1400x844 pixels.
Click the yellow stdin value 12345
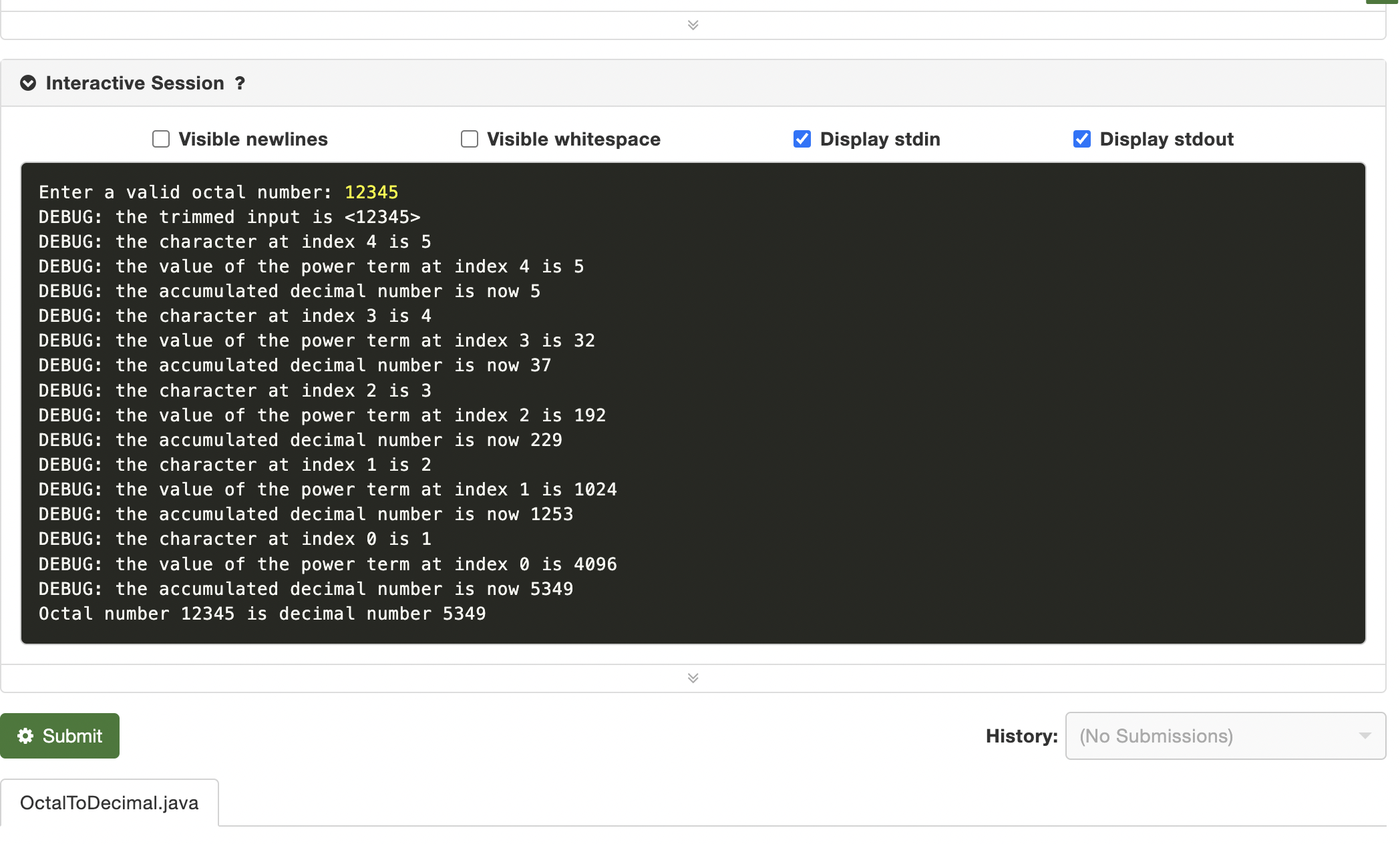click(371, 192)
